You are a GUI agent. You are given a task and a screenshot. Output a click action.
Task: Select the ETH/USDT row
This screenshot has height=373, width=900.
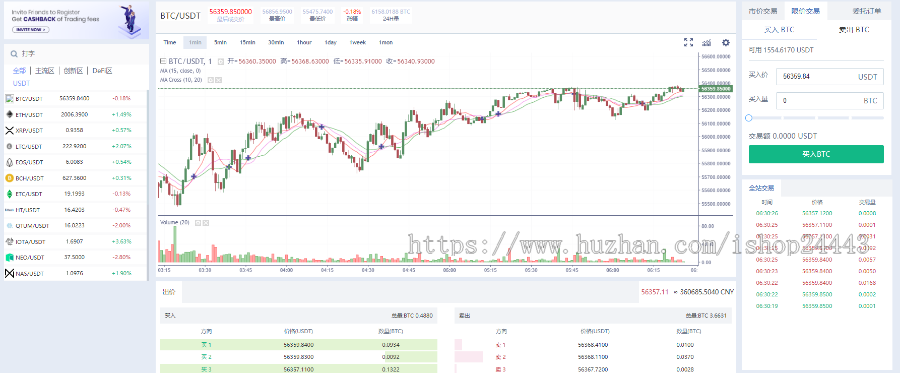click(x=76, y=114)
